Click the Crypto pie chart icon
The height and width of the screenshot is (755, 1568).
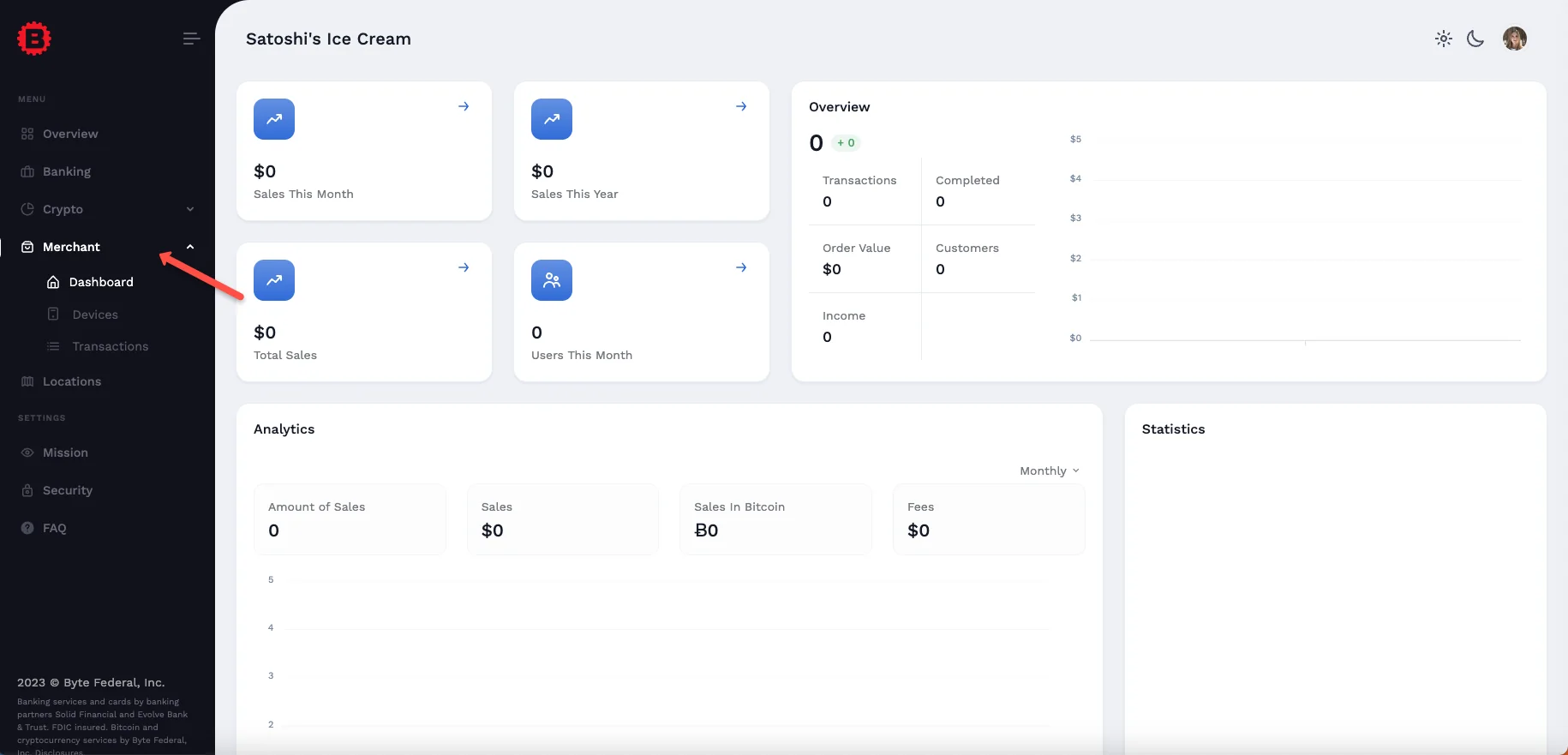click(27, 209)
